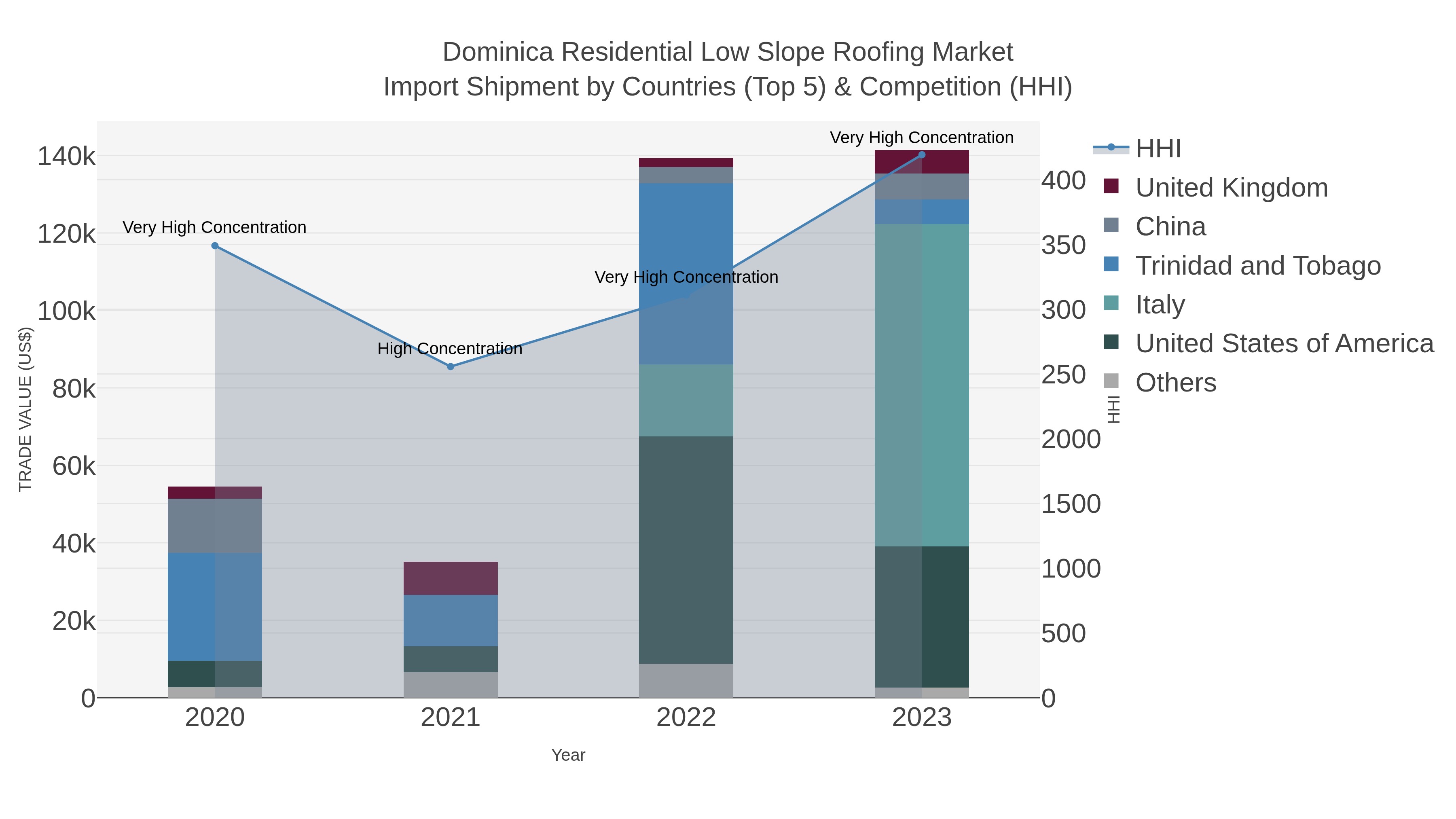Click the Trinidad and Tobago legend swatch
The height and width of the screenshot is (819, 1456).
click(1111, 264)
